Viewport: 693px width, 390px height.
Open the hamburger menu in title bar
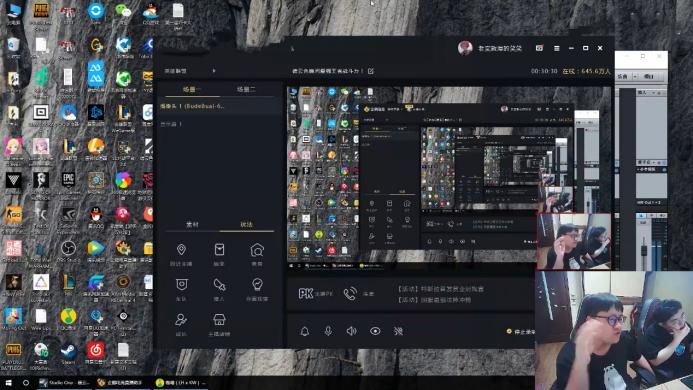(x=556, y=48)
